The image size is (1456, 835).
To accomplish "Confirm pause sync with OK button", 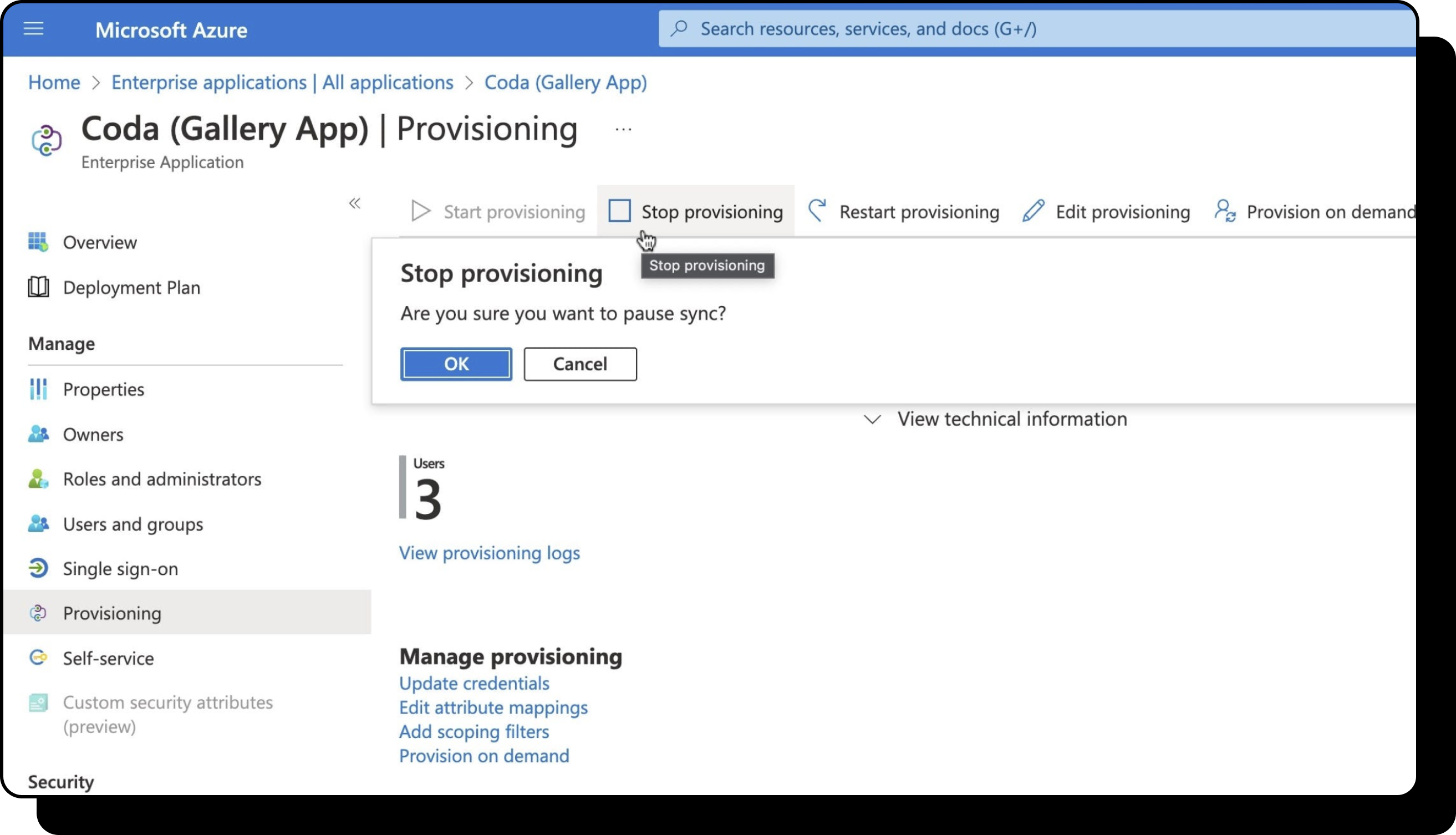I will (x=456, y=364).
